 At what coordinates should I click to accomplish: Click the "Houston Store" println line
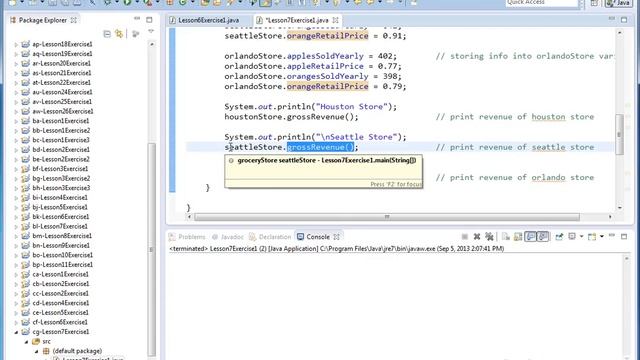(x=311, y=107)
